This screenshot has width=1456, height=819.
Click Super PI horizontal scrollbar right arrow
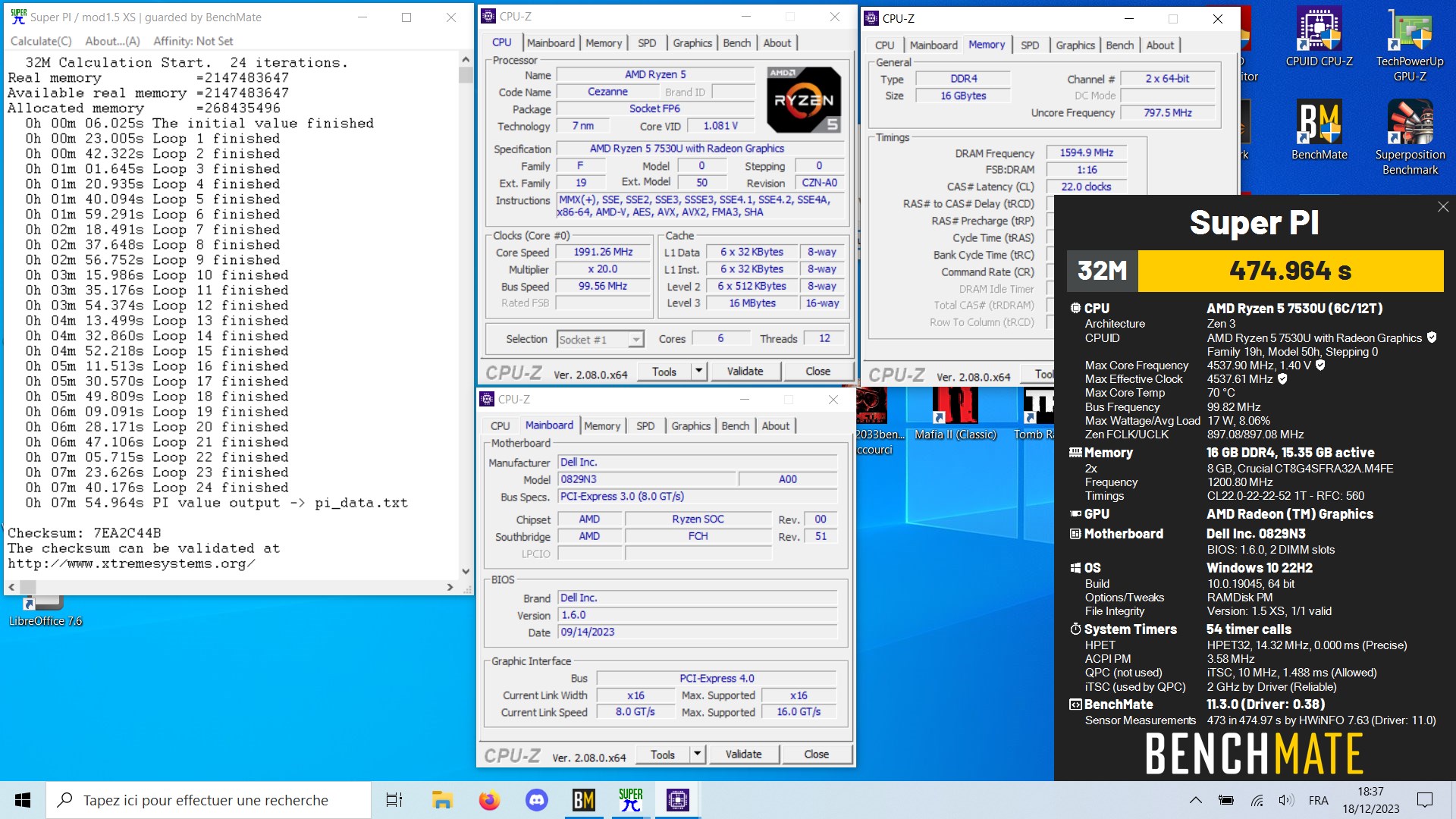tap(450, 587)
